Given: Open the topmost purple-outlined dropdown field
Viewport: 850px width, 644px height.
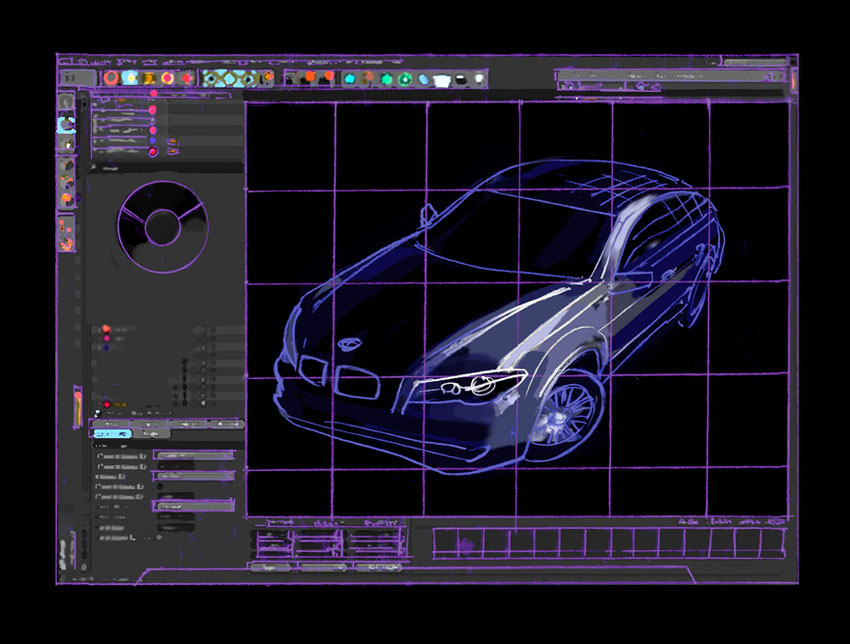Looking at the screenshot, I should 194,455.
